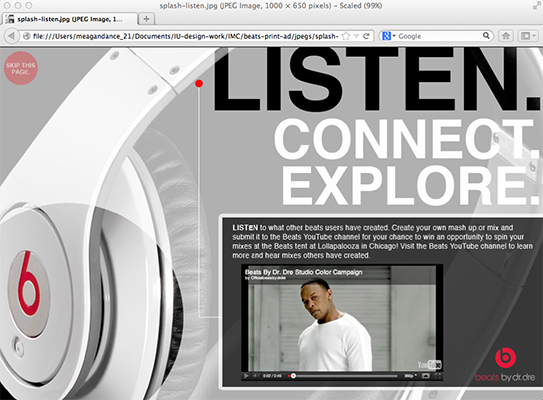
Task: Click the red dot marker near LISTEN
Action: [x=199, y=83]
